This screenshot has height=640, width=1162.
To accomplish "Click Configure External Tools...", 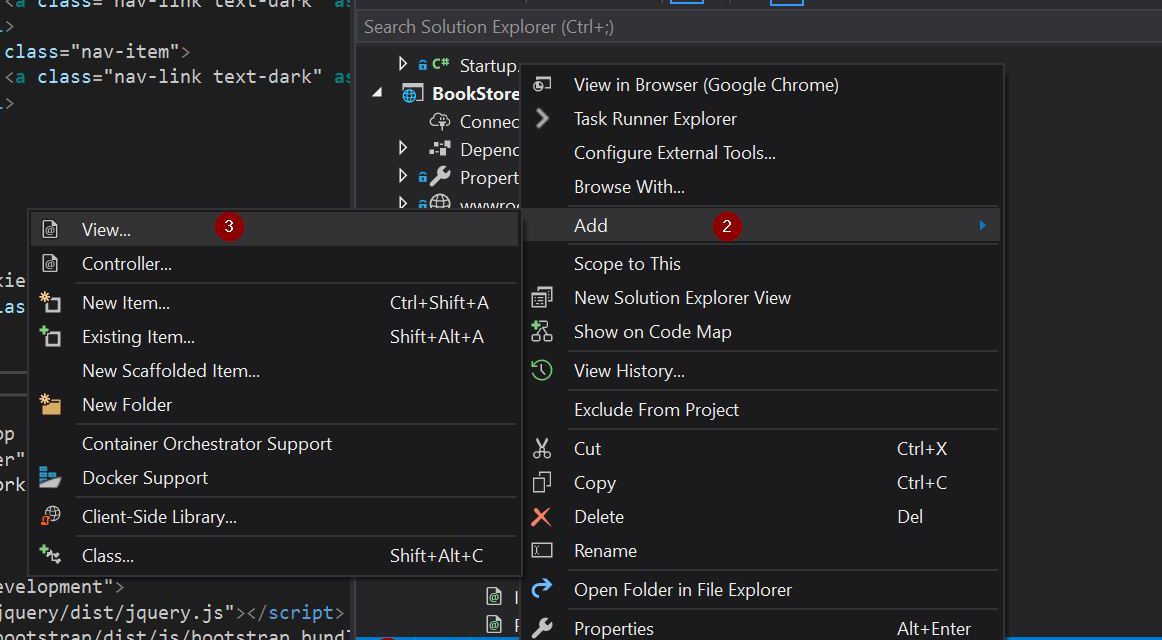I will click(x=674, y=153).
